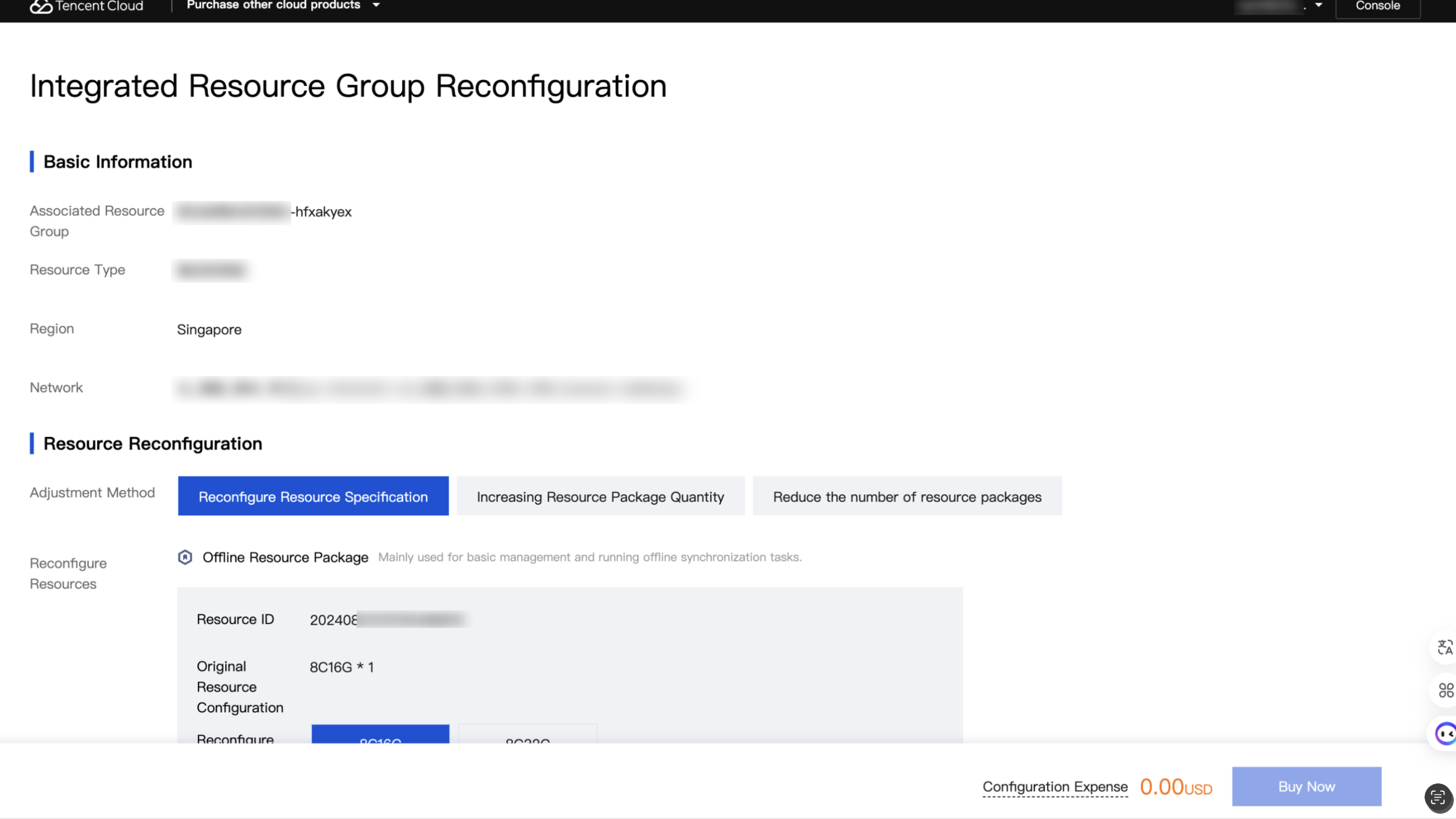Click the dark text-scan floating icon
Image resolution: width=1456 pixels, height=819 pixels.
pos(1438,798)
